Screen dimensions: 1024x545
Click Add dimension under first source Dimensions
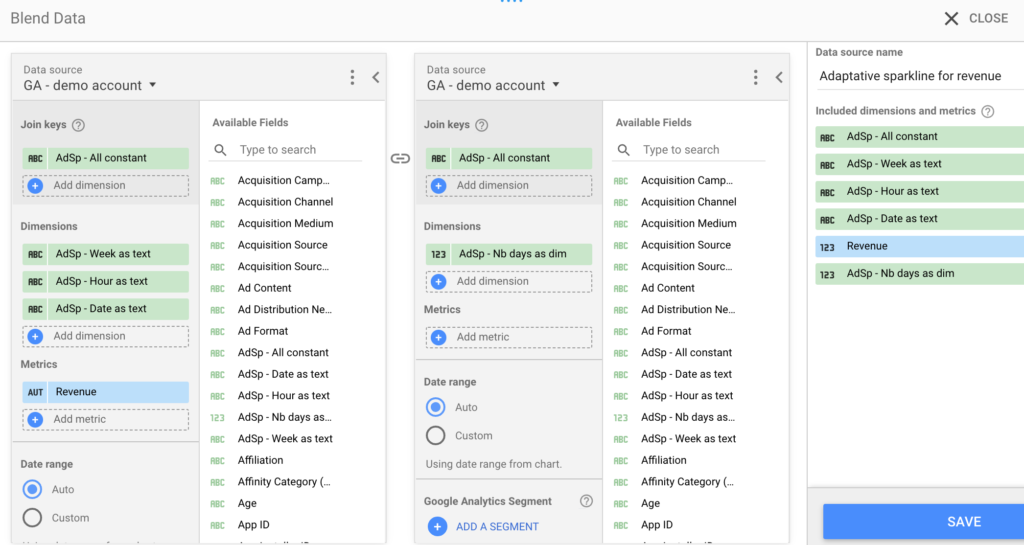click(x=105, y=336)
